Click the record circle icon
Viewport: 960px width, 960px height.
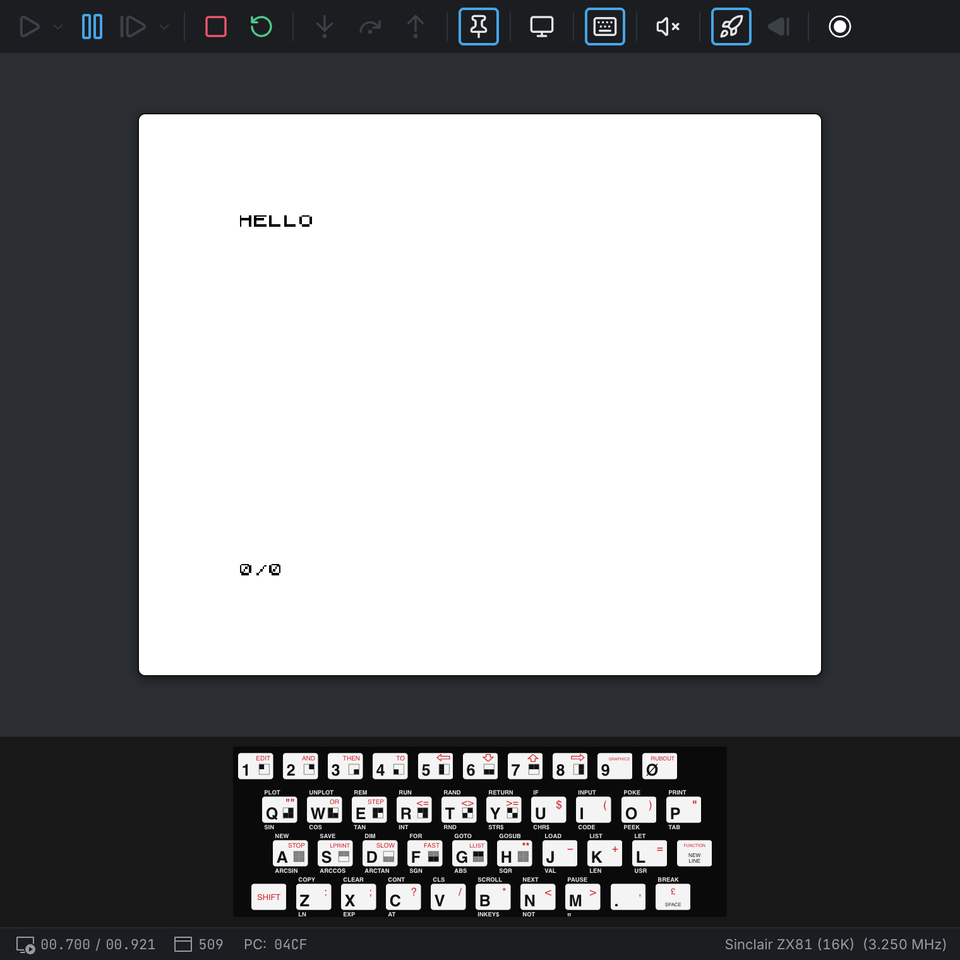(839, 27)
